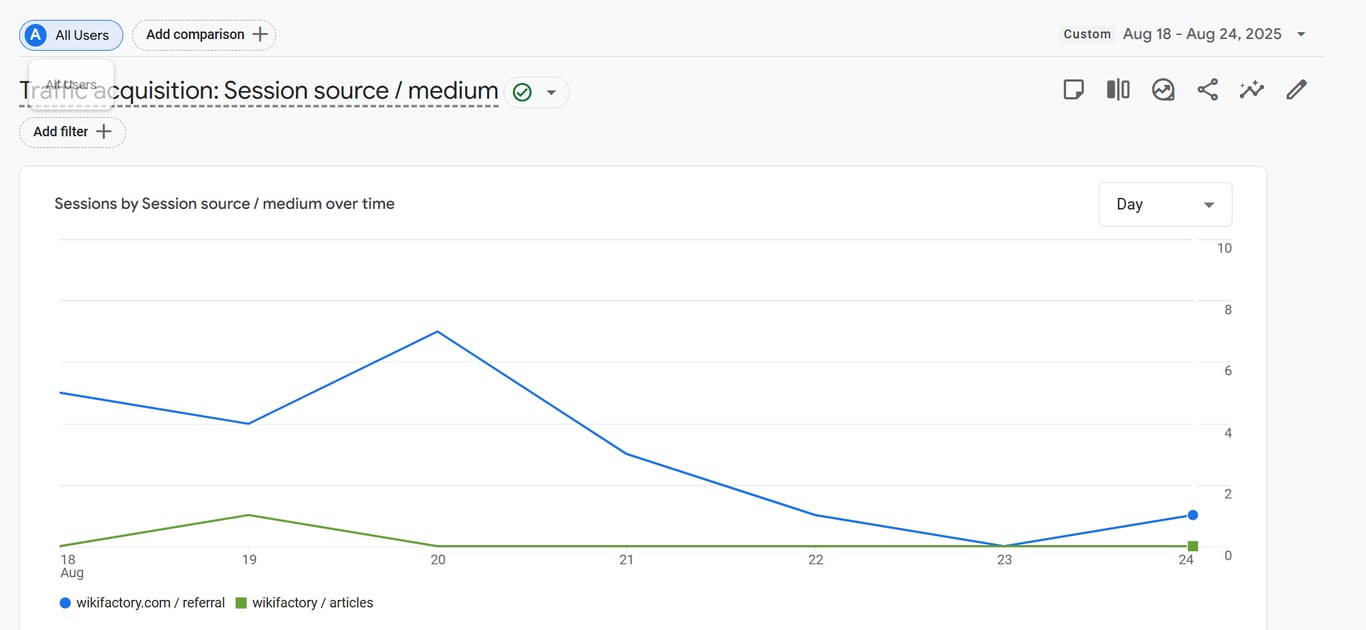Click the edit comparisons columns icon

[1118, 90]
